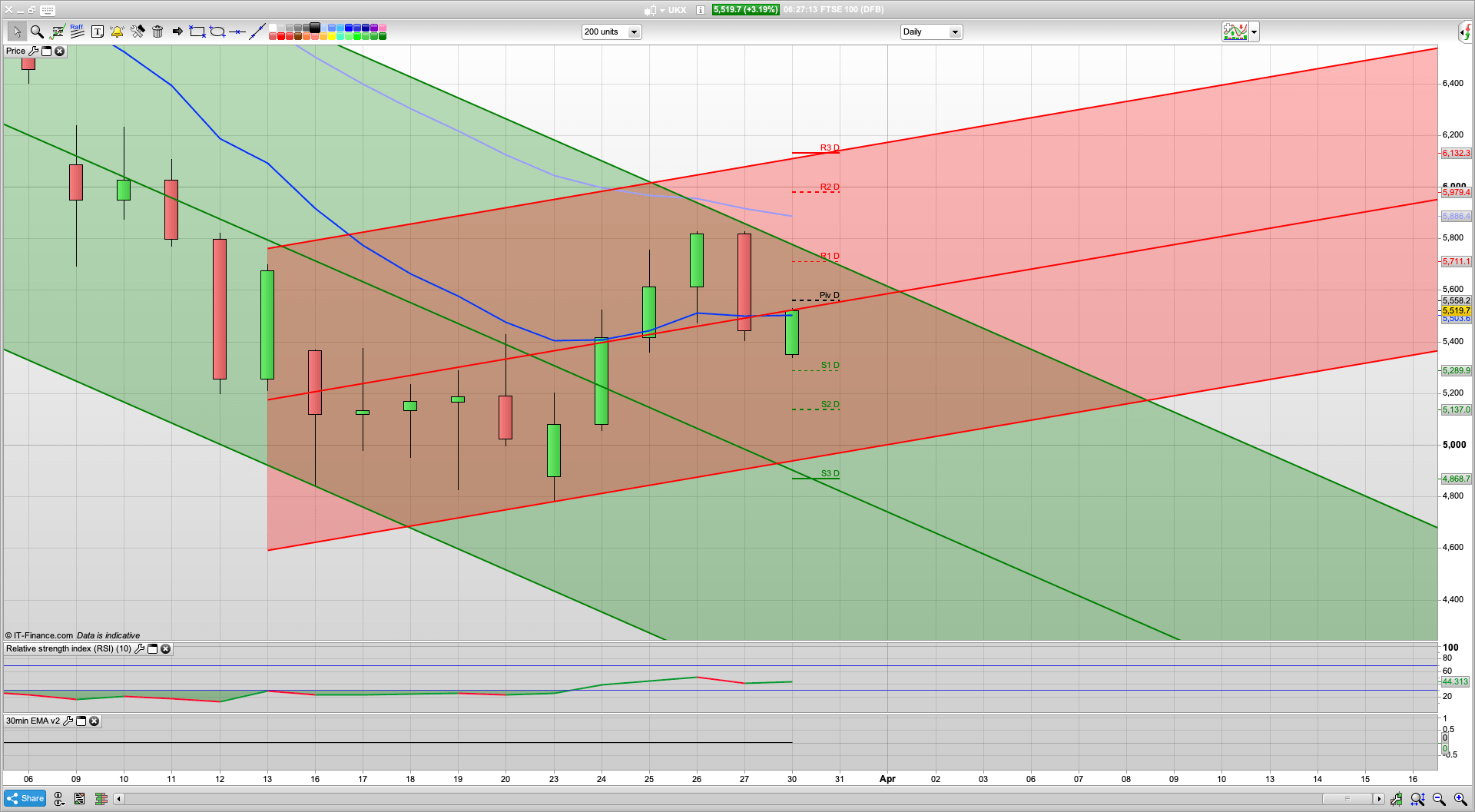Open the UKX instrument dropdown arrow

[x=662, y=10]
